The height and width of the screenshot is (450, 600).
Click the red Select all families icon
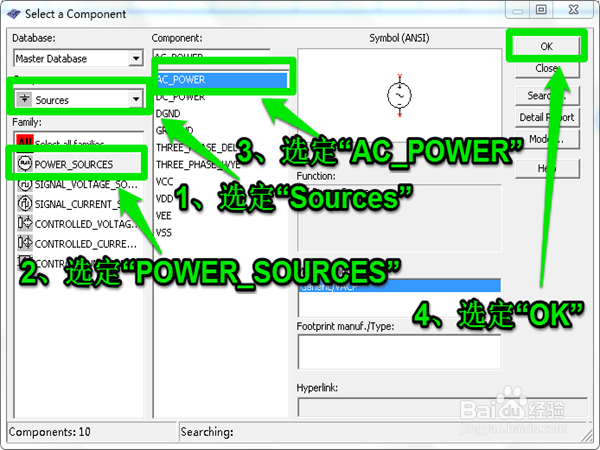click(x=23, y=144)
